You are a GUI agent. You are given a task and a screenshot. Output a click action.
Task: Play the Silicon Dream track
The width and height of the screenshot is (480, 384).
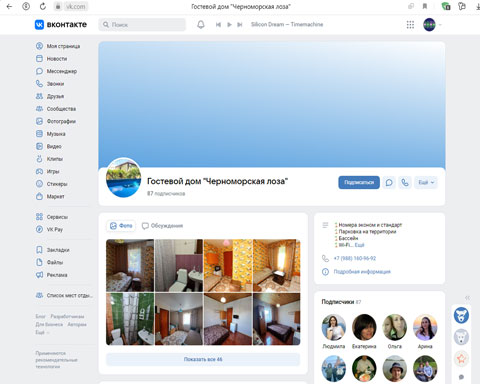pyautogui.click(x=229, y=25)
